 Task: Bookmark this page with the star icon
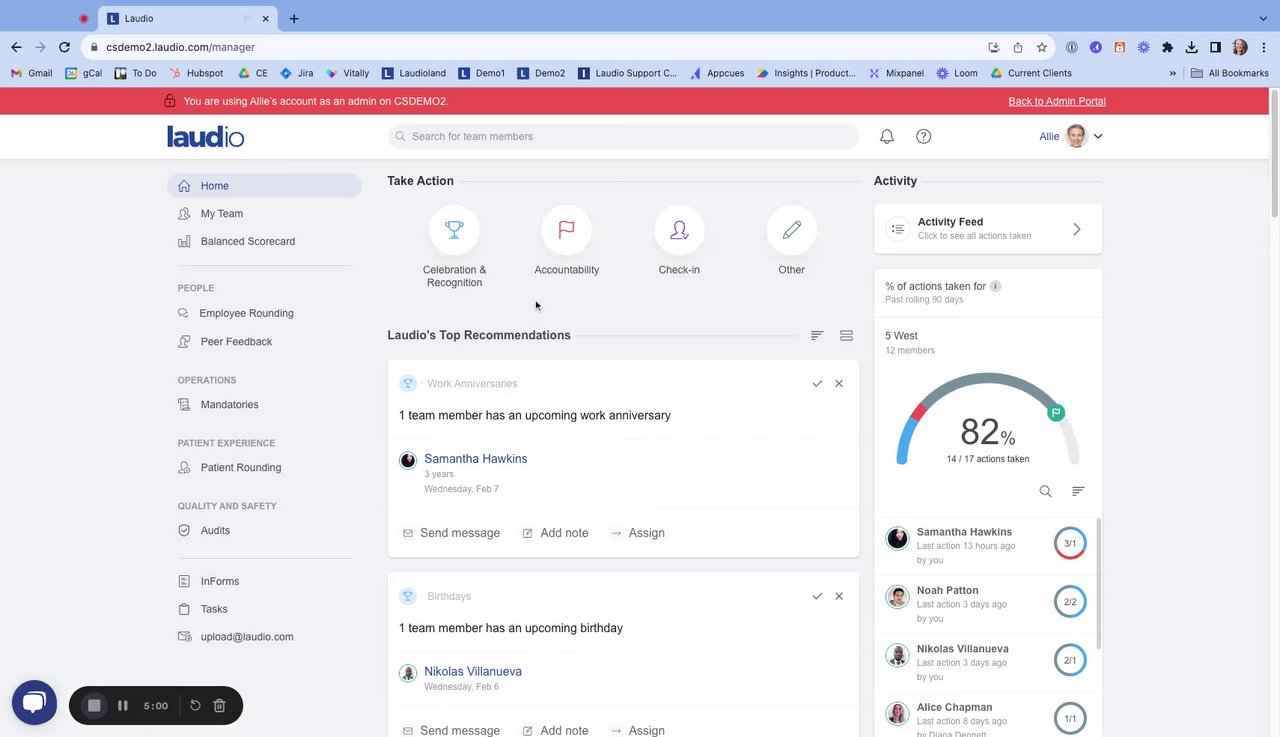[1041, 47]
